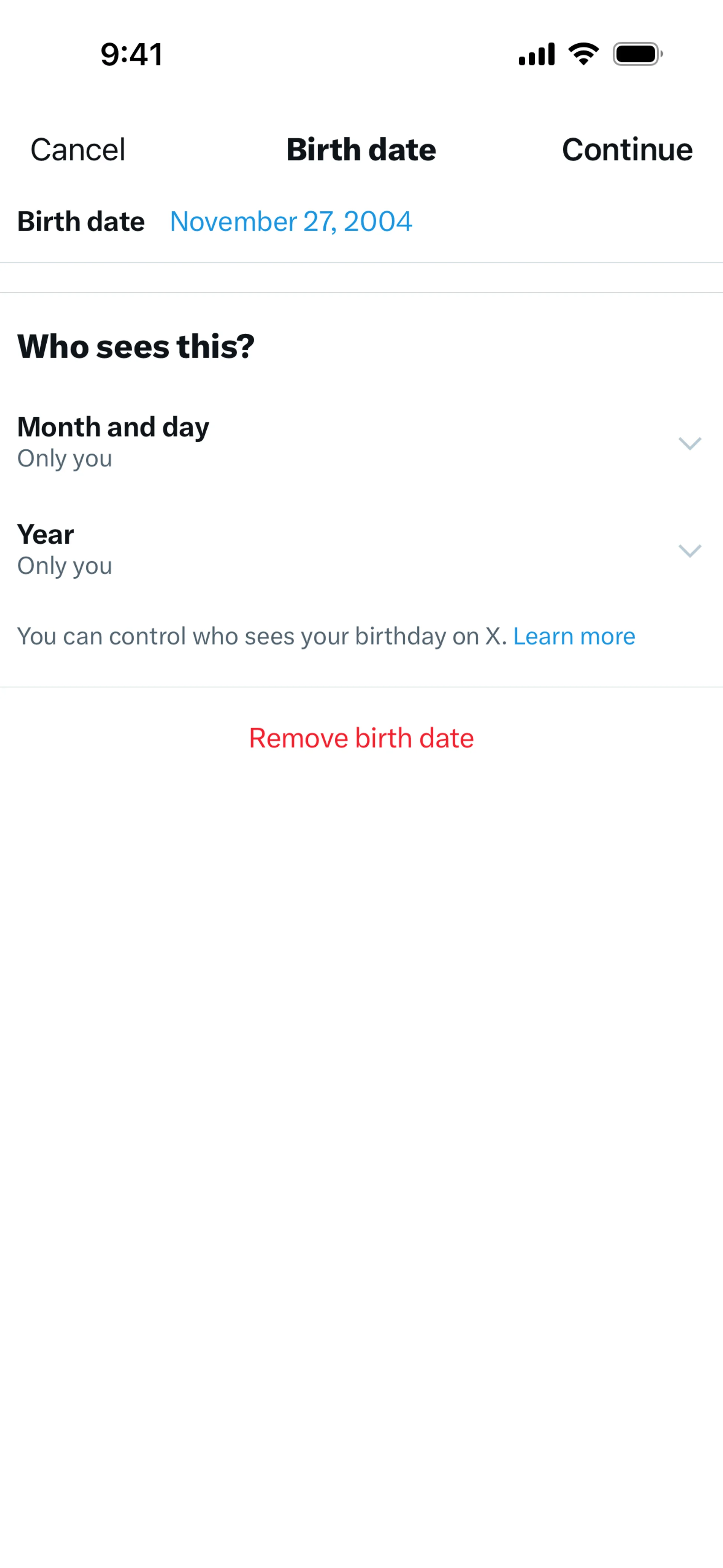The width and height of the screenshot is (723, 1568).
Task: Tap the centered Birth date page title
Action: click(361, 150)
